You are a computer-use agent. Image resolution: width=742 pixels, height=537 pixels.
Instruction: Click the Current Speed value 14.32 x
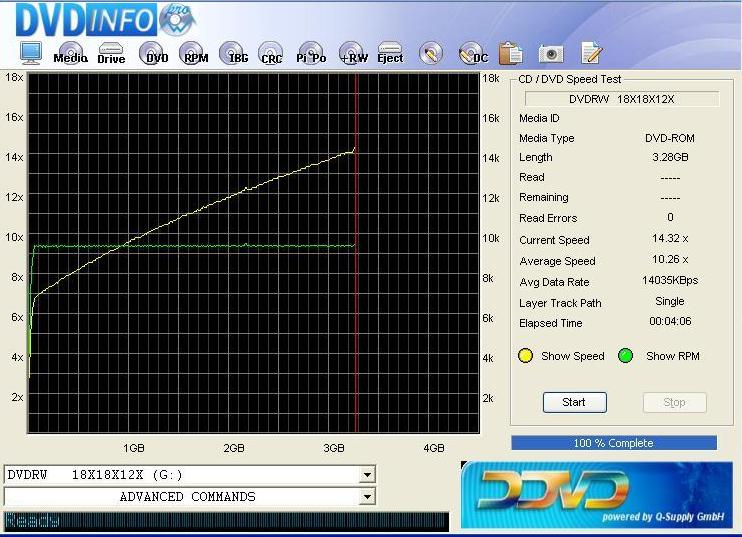coord(670,238)
